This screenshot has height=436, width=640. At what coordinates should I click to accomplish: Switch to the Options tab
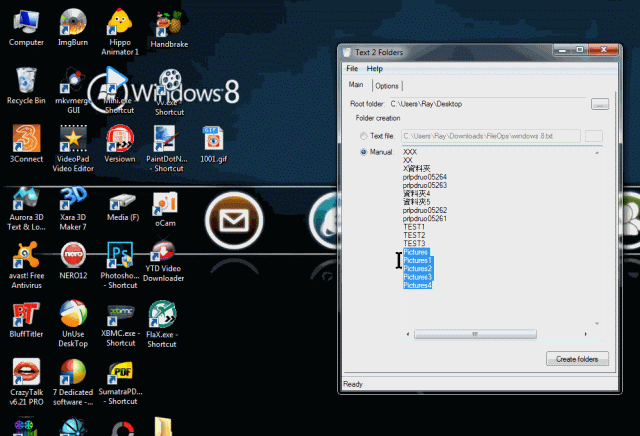387,86
